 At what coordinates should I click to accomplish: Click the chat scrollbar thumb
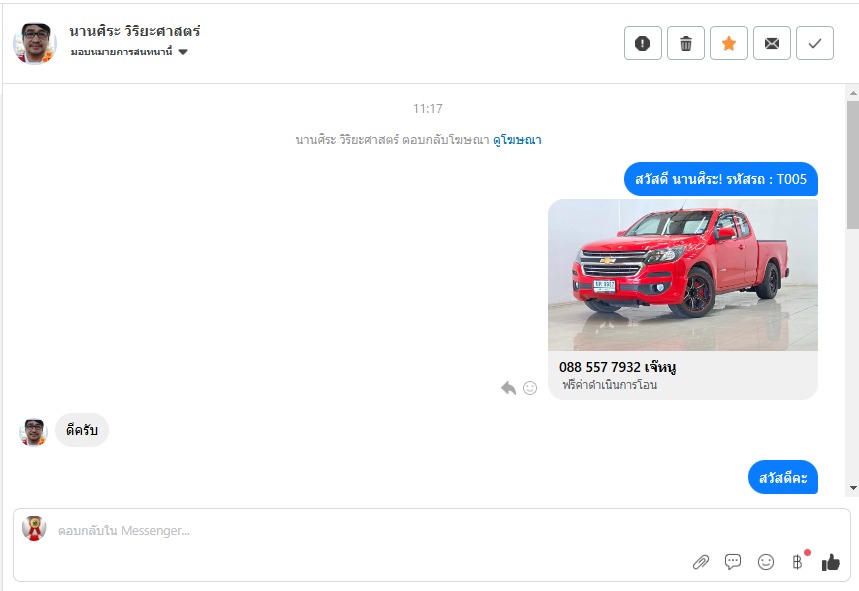coord(853,164)
